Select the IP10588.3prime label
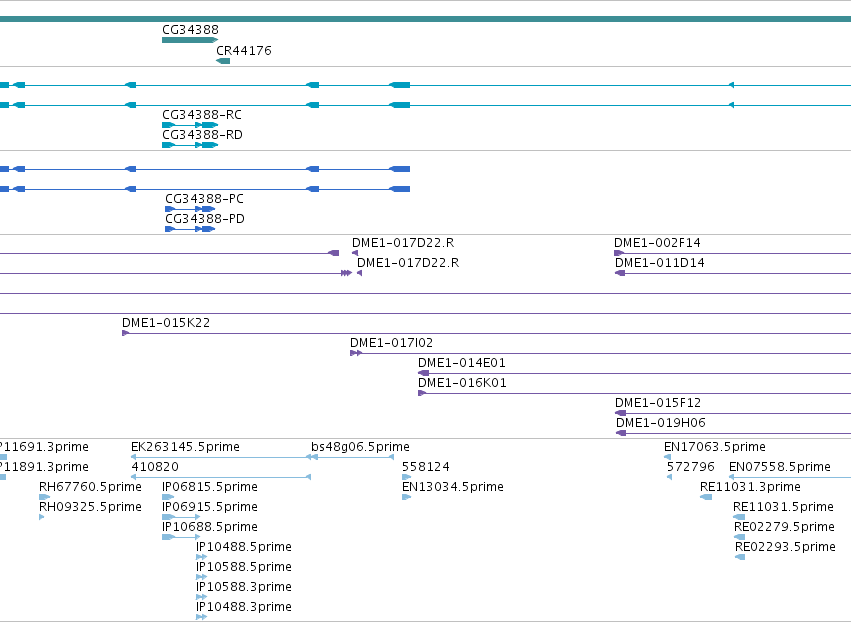The height and width of the screenshot is (622, 851). tap(244, 587)
